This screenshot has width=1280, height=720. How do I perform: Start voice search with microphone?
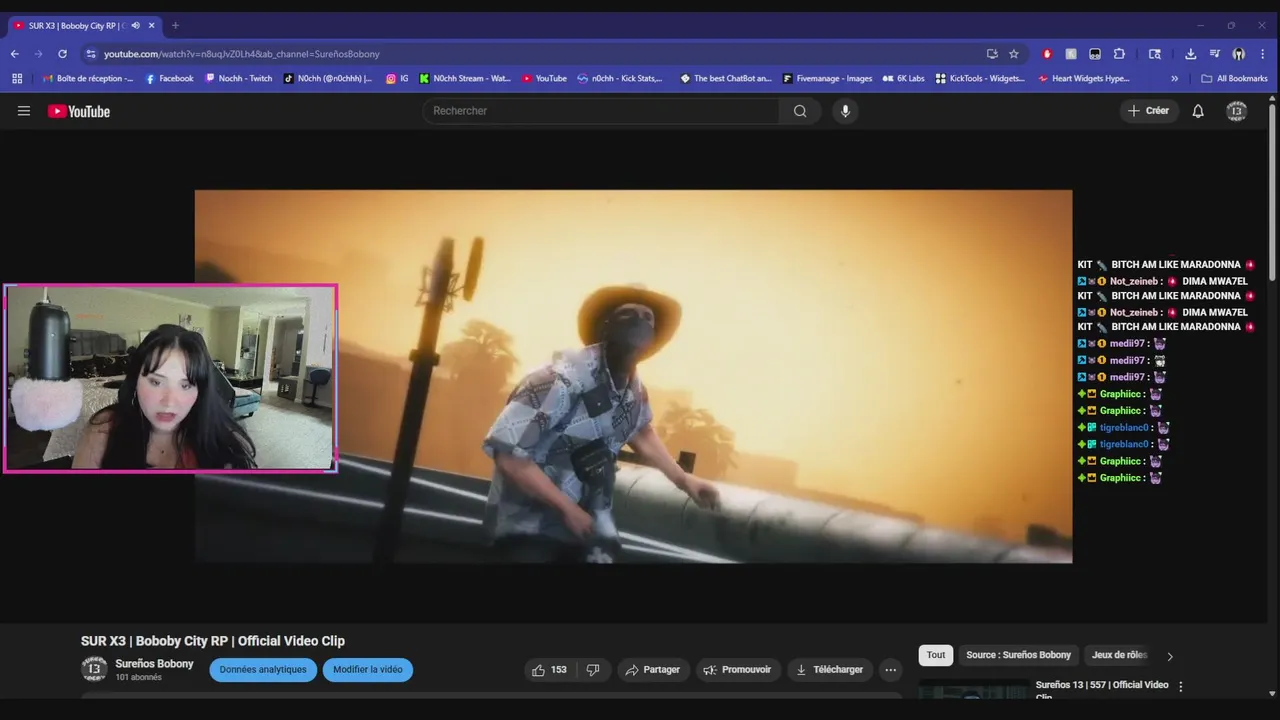[845, 111]
